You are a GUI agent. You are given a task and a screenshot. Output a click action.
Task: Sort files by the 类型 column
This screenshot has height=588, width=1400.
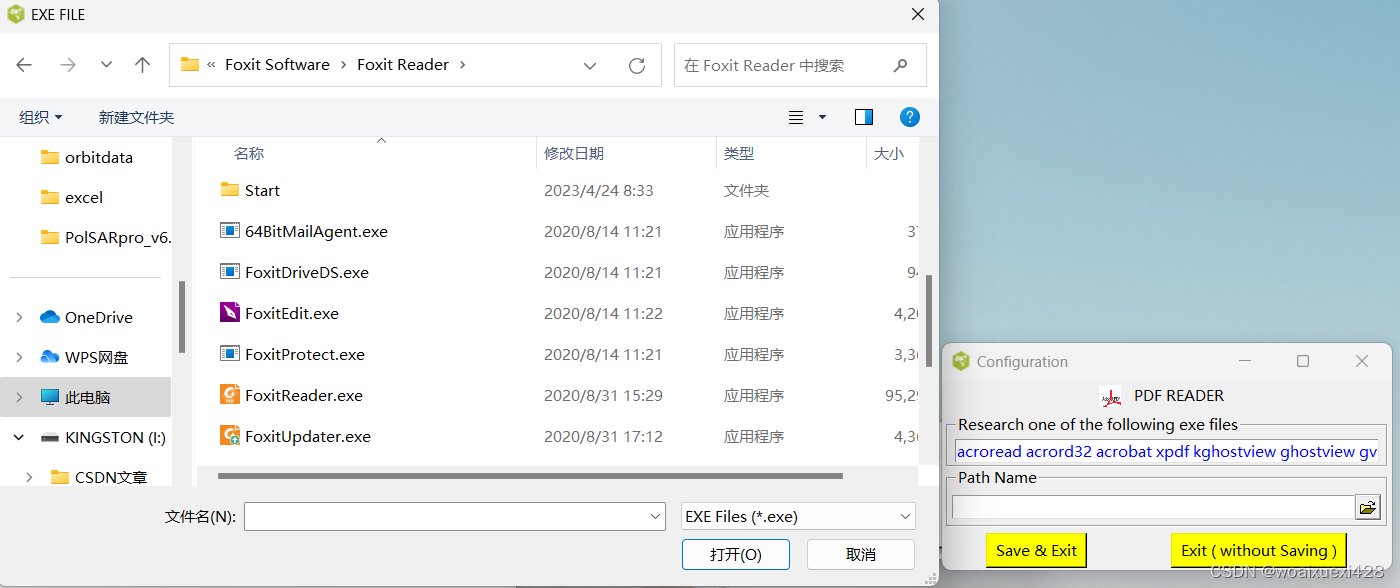(739, 153)
